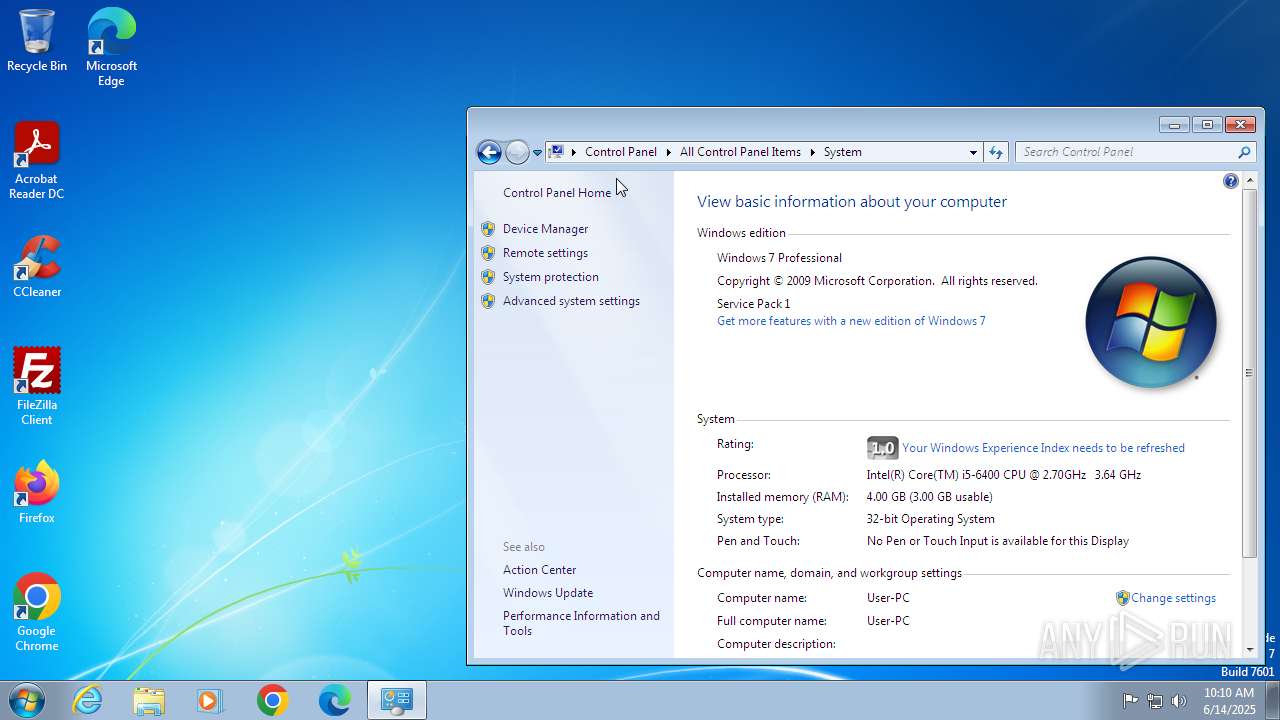This screenshot has width=1280, height=720.
Task: Open Microsoft Edge desktop shortcut
Action: (111, 47)
